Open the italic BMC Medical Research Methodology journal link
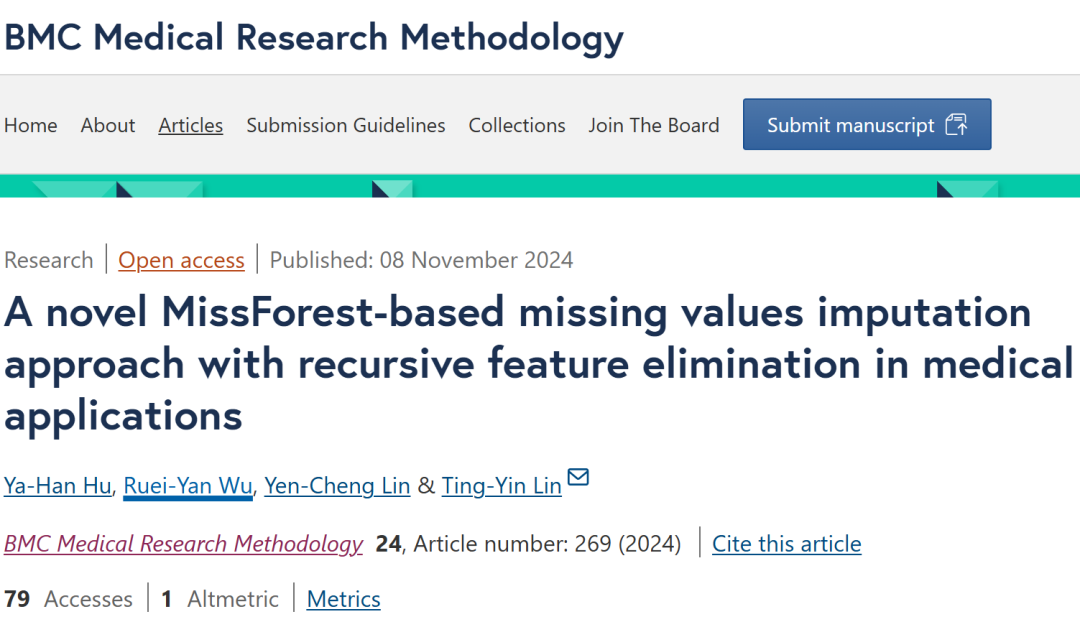 [x=183, y=544]
